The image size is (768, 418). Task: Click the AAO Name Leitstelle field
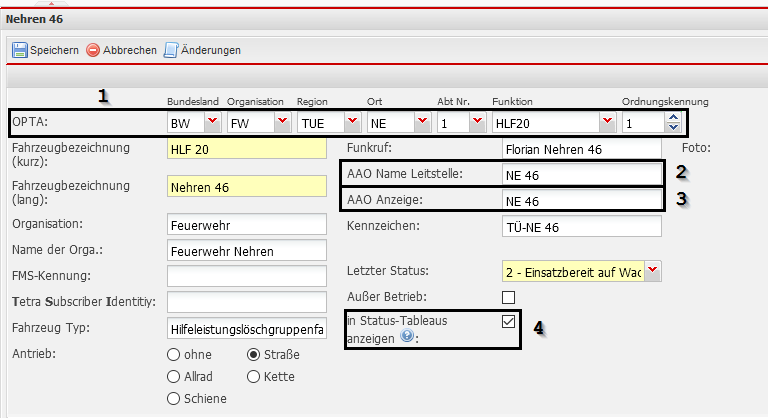[x=581, y=174]
